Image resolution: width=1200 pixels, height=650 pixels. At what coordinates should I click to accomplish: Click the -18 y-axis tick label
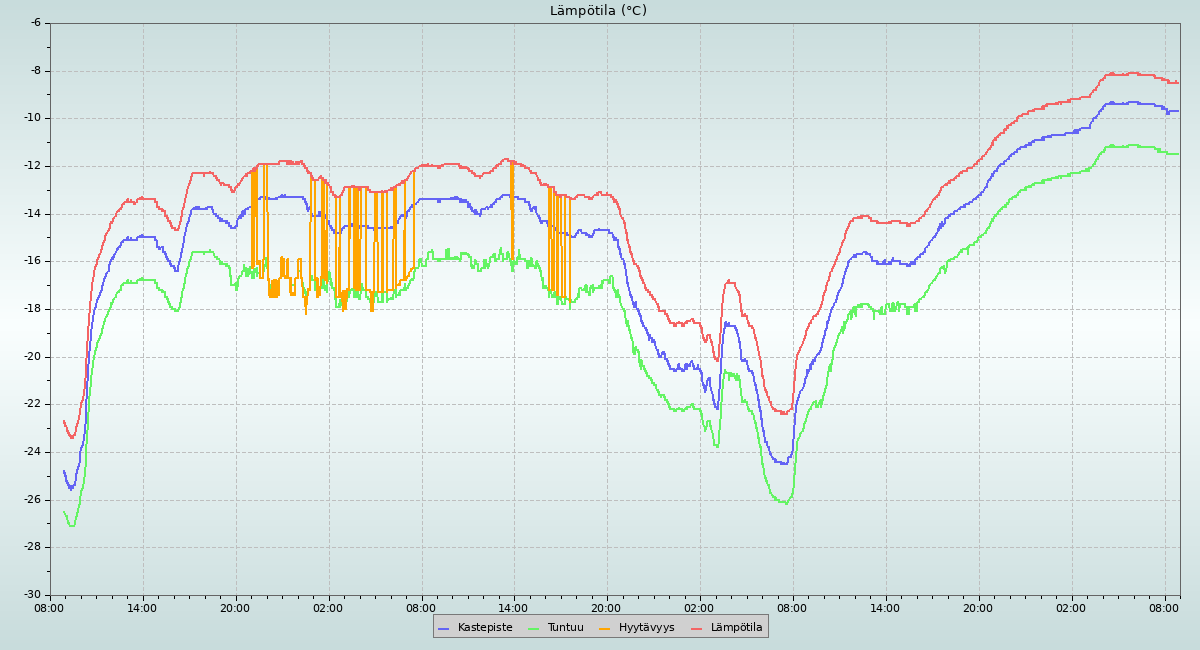(32, 308)
